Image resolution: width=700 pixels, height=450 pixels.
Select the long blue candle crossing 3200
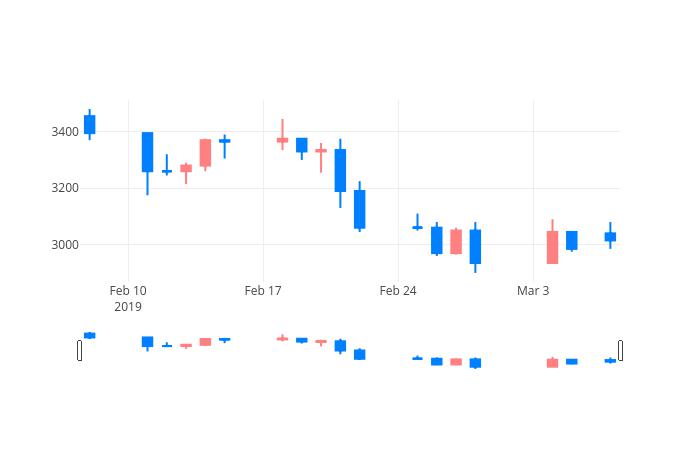pos(340,171)
